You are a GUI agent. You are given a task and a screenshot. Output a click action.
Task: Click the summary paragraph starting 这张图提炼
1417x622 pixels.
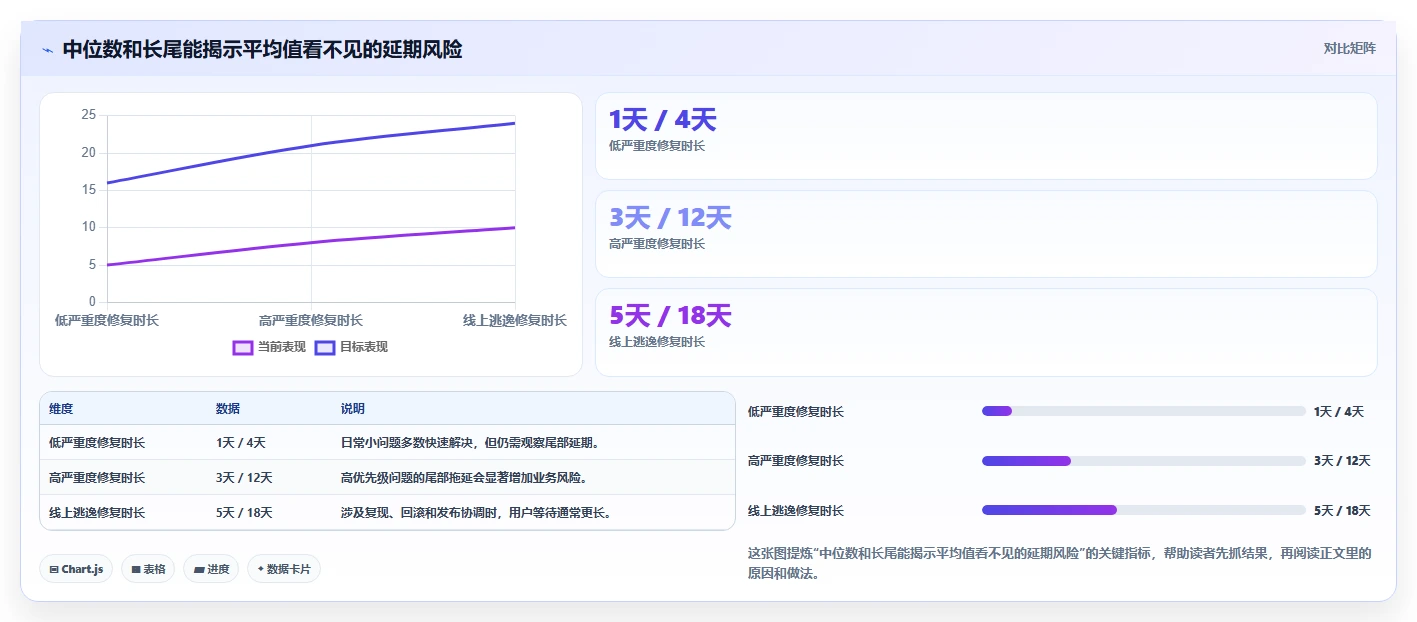point(1060,564)
